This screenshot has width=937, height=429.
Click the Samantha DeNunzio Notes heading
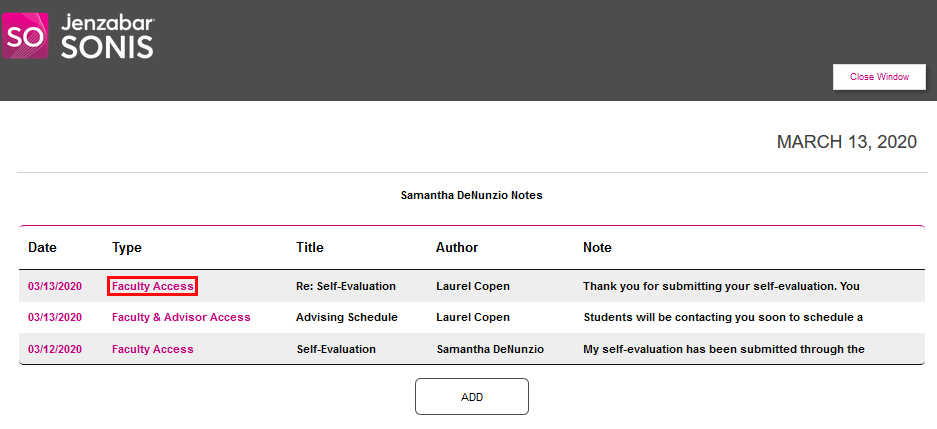pyautogui.click(x=471, y=195)
